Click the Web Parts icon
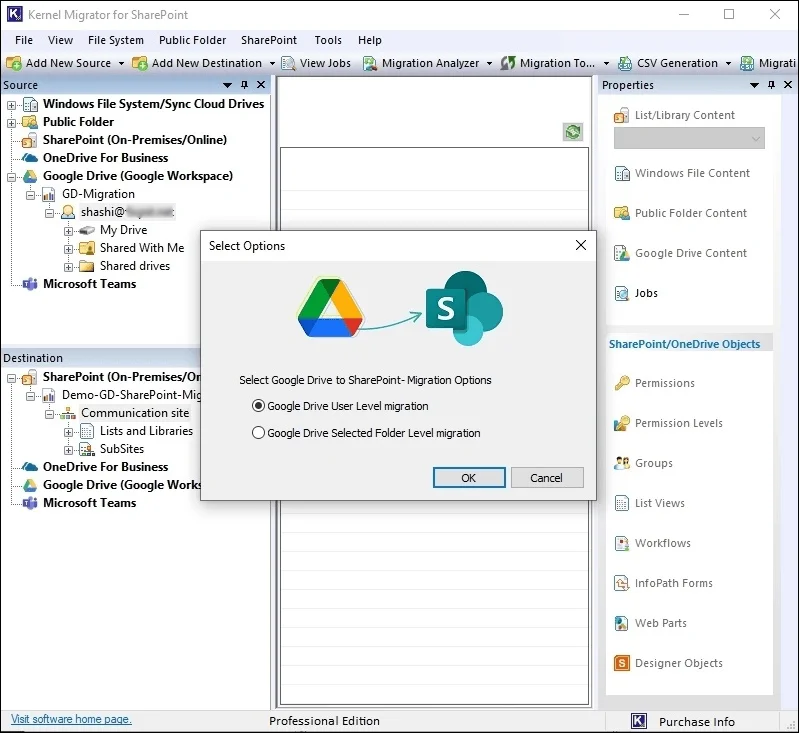The width and height of the screenshot is (799, 733). [622, 623]
